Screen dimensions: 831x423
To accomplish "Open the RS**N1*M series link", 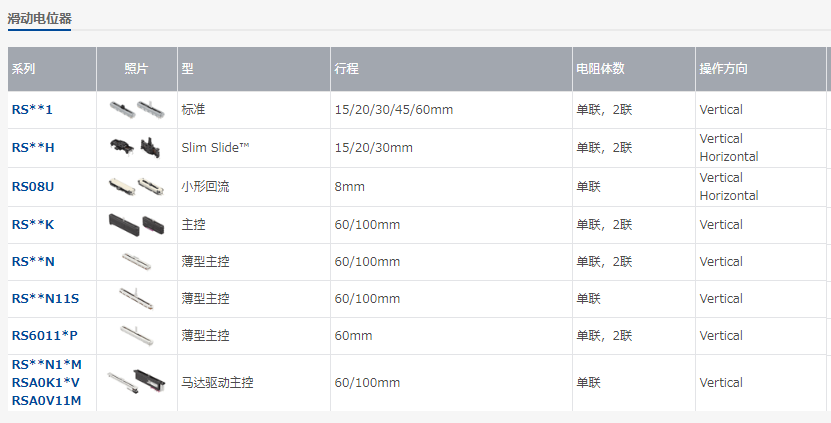I will (47, 365).
